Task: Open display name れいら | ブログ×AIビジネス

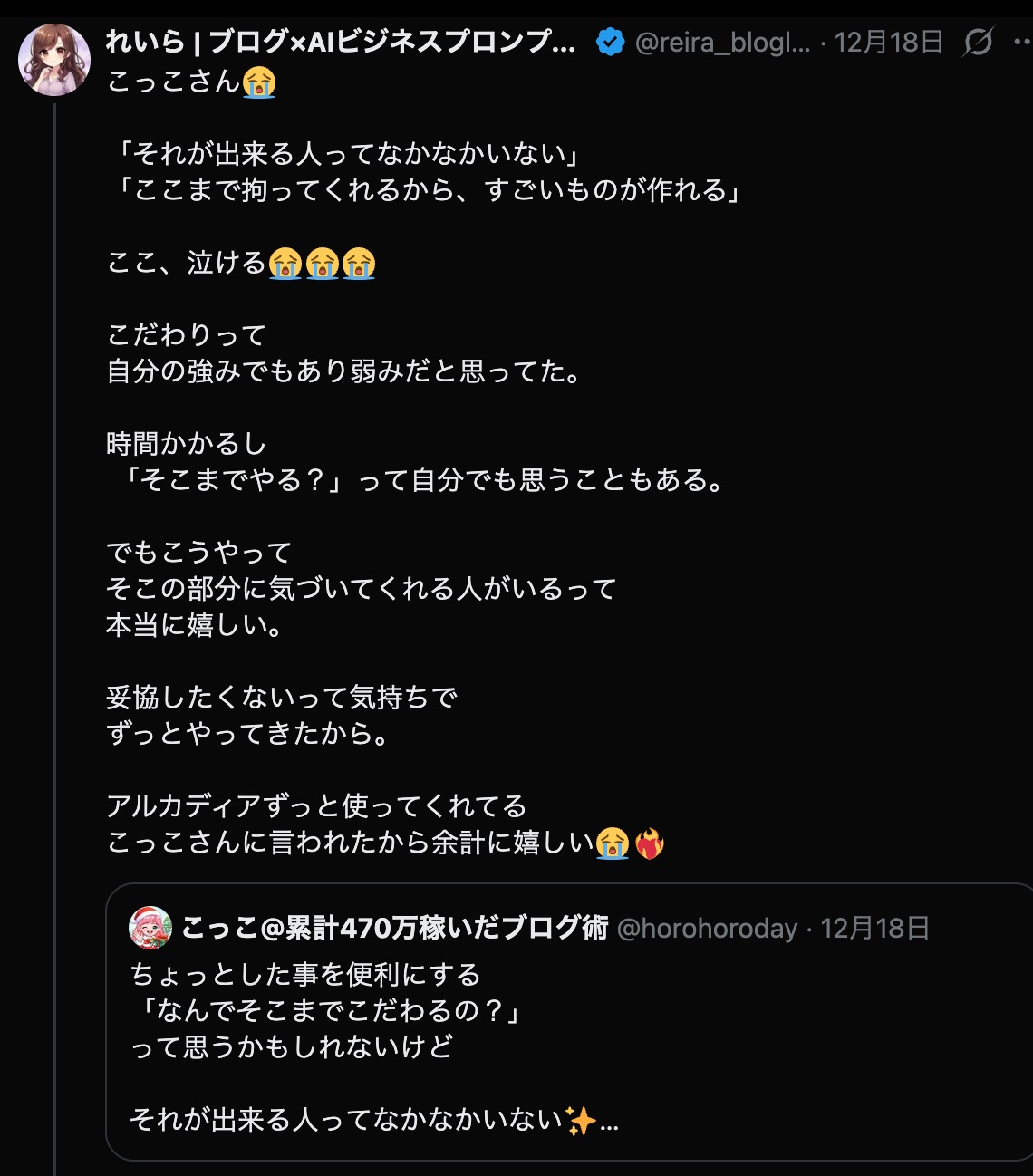Action: pos(341,43)
